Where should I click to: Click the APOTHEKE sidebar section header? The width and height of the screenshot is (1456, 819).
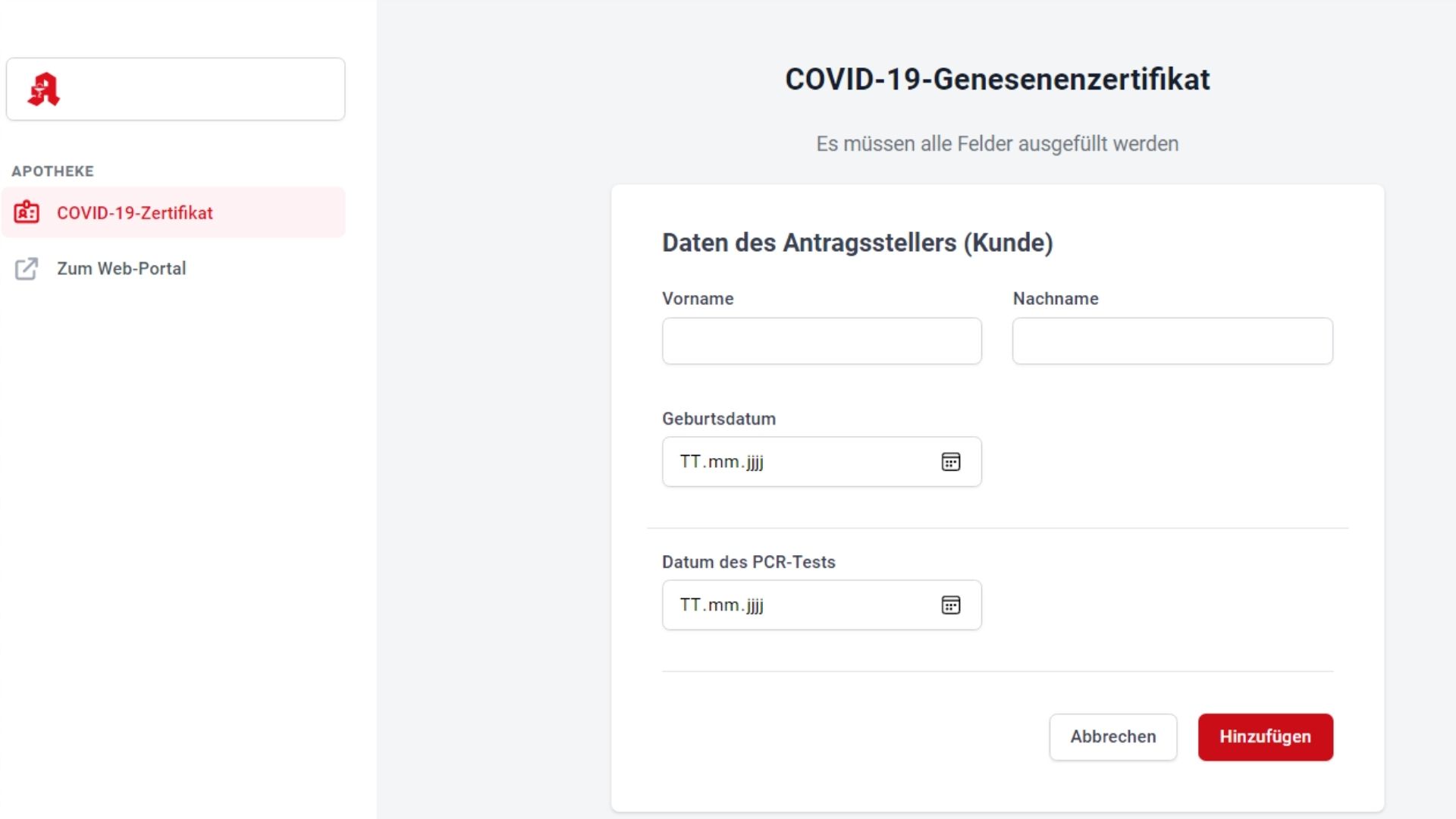(52, 171)
